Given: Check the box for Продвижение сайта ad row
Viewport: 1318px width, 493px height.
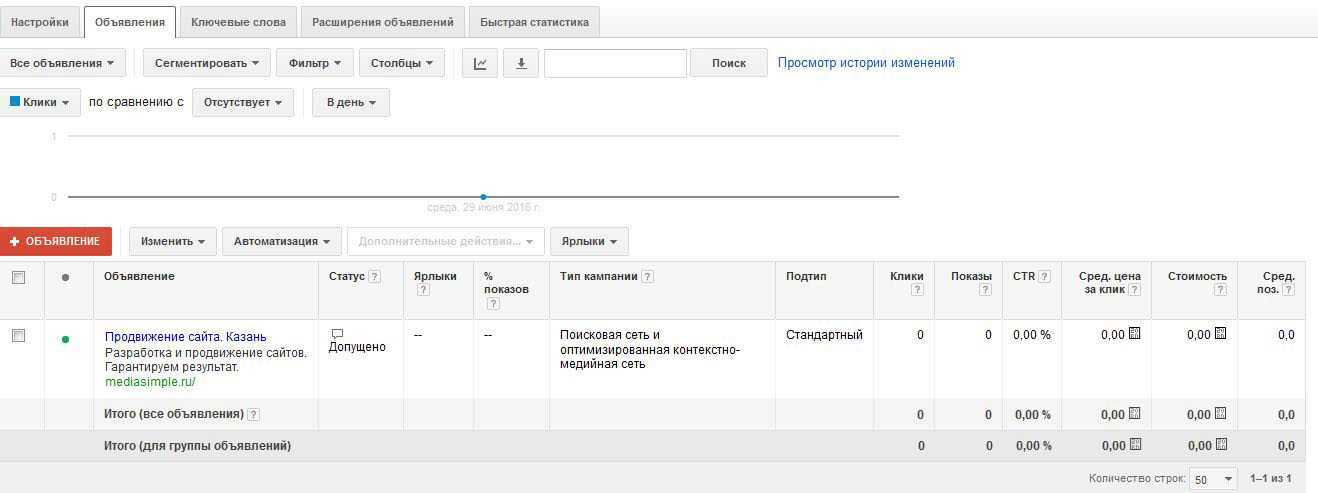Looking at the screenshot, I should click(18, 336).
